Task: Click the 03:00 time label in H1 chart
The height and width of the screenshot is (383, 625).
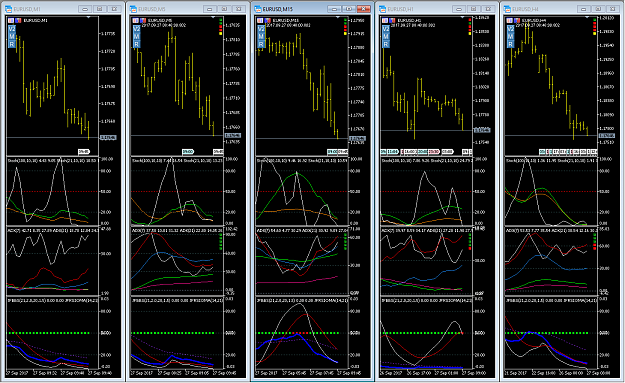Action: pos(448,151)
